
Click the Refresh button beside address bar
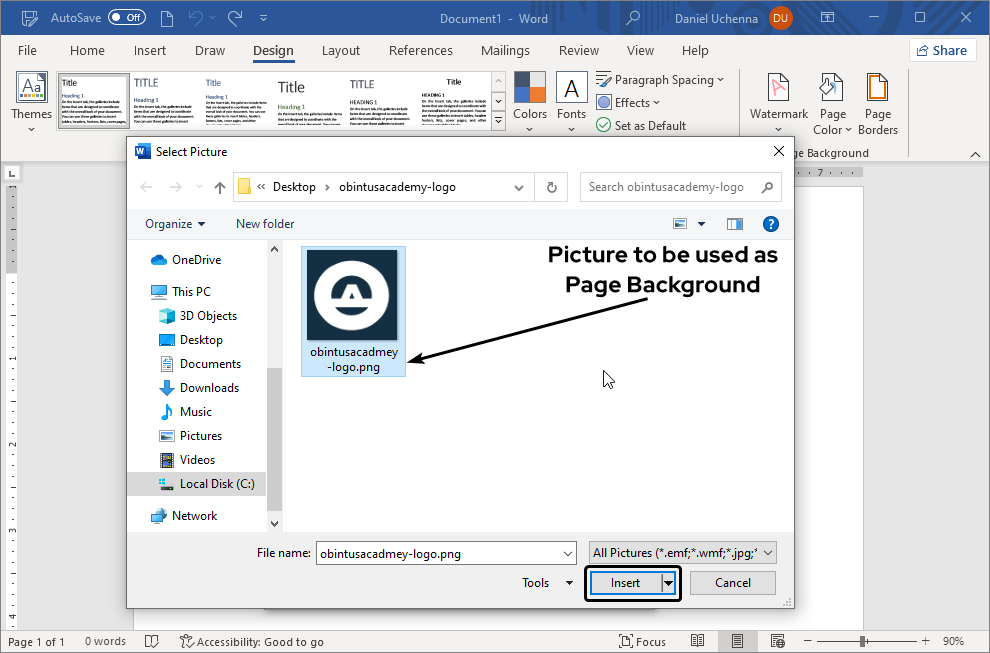point(551,187)
